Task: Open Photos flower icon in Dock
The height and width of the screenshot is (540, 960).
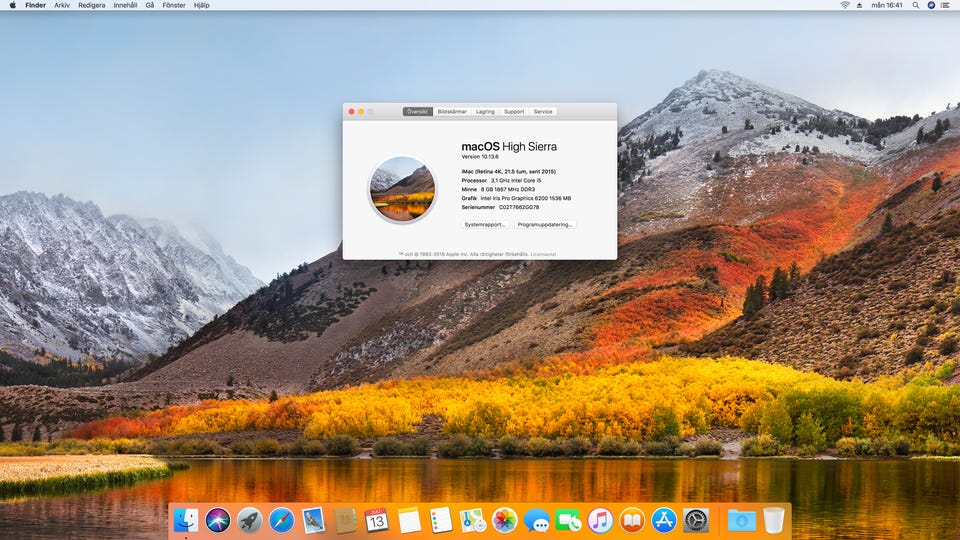Action: (x=504, y=520)
